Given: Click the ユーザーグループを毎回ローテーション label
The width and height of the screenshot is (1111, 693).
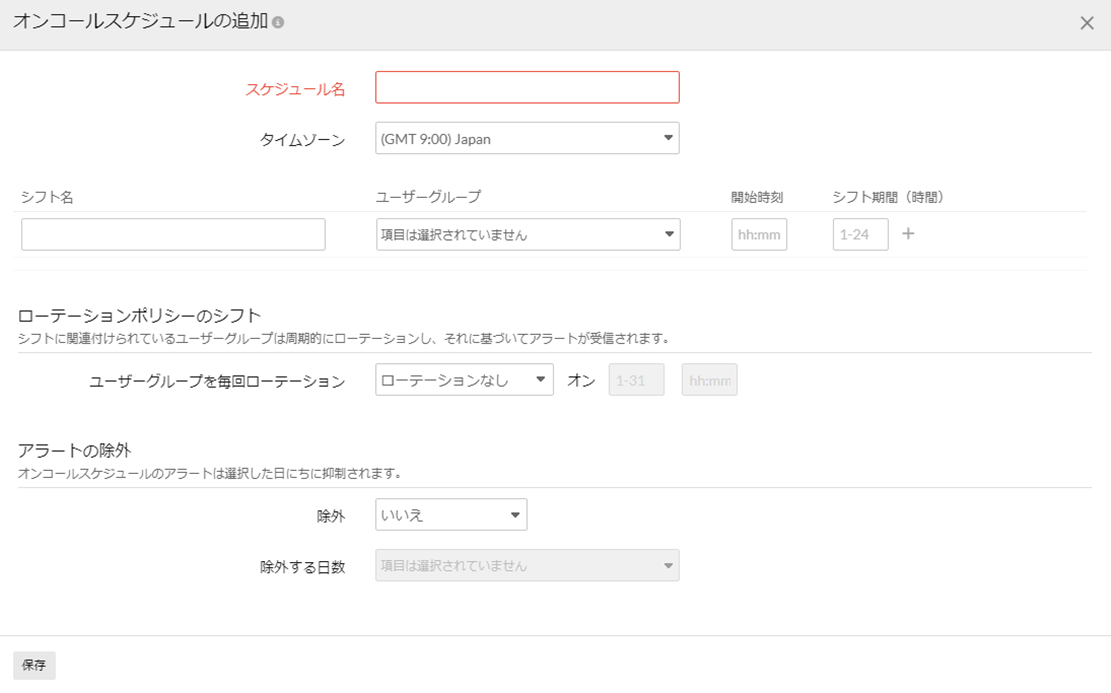Looking at the screenshot, I should click(217, 381).
